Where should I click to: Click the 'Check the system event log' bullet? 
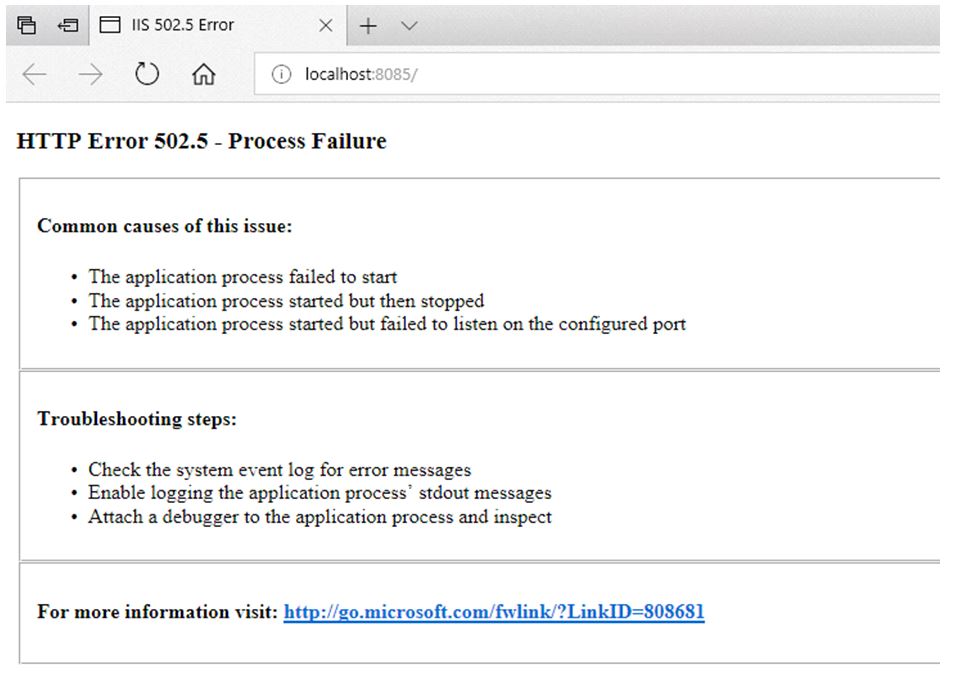[280, 470]
